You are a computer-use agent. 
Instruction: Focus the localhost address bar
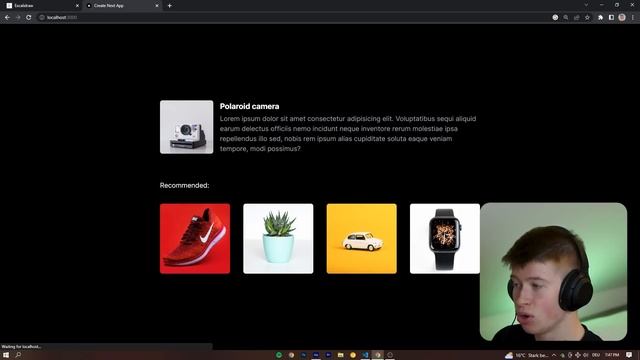click(x=294, y=18)
